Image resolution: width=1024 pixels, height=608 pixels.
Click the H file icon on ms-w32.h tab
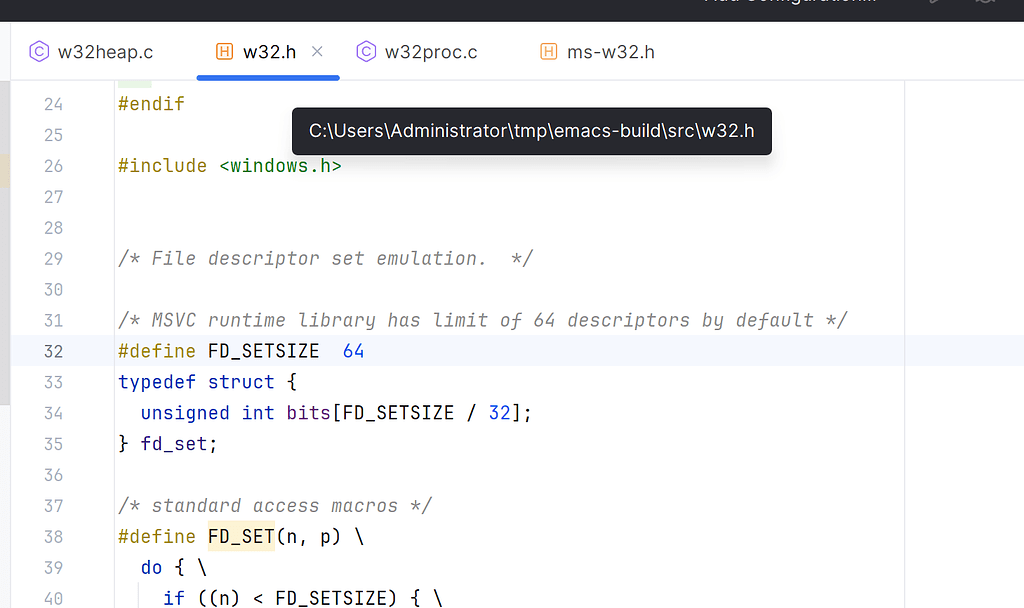click(x=548, y=51)
